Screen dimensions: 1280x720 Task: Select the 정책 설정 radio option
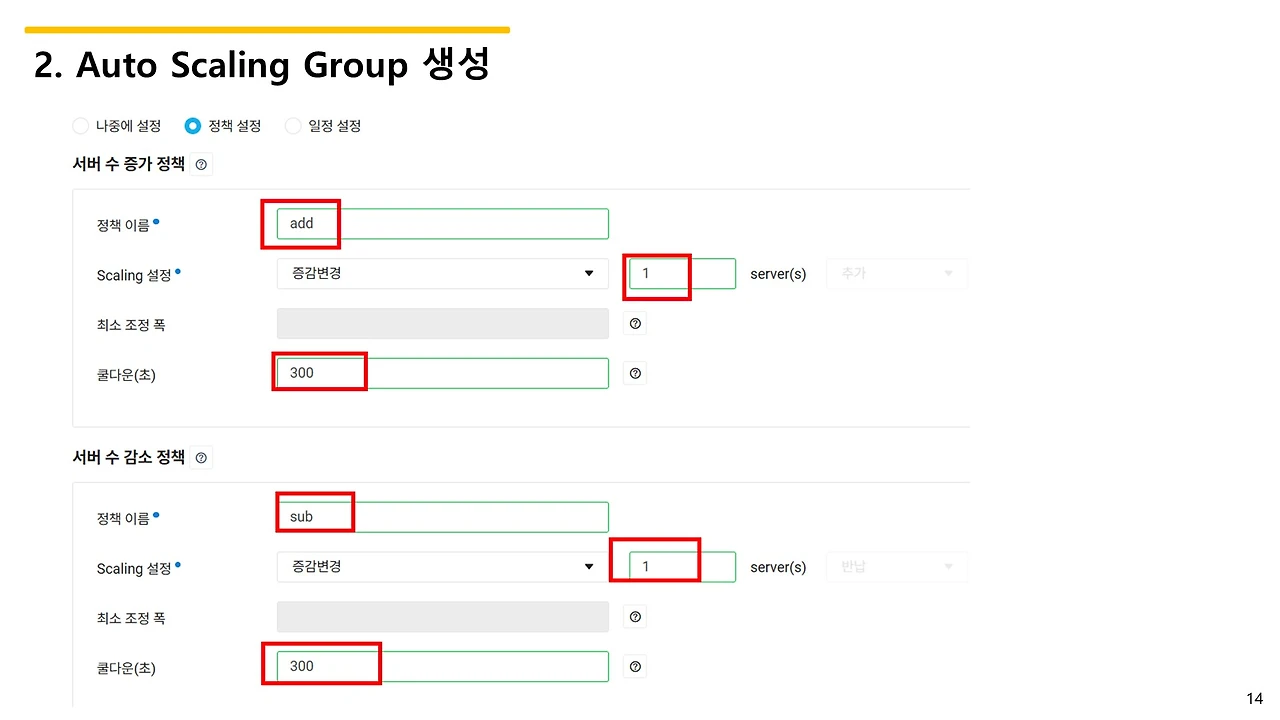click(x=193, y=126)
